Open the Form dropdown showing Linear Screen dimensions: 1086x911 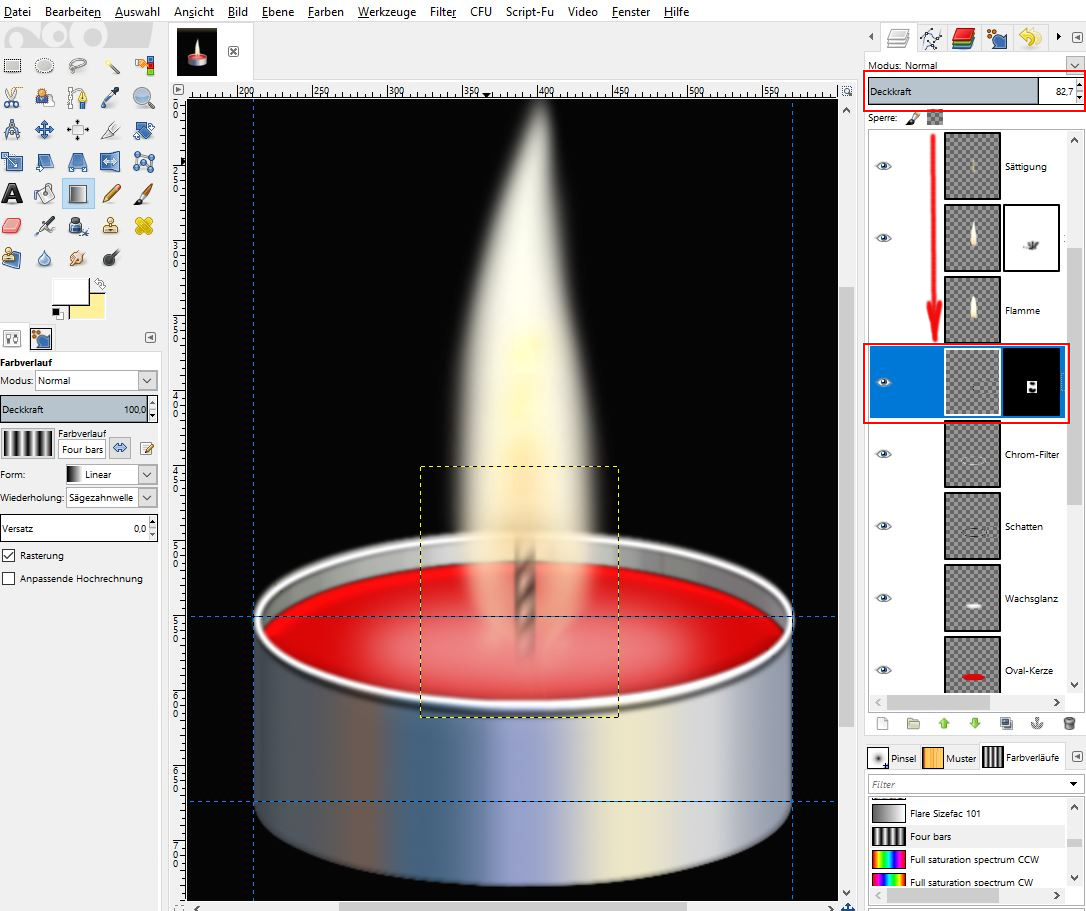pyautogui.click(x=110, y=474)
